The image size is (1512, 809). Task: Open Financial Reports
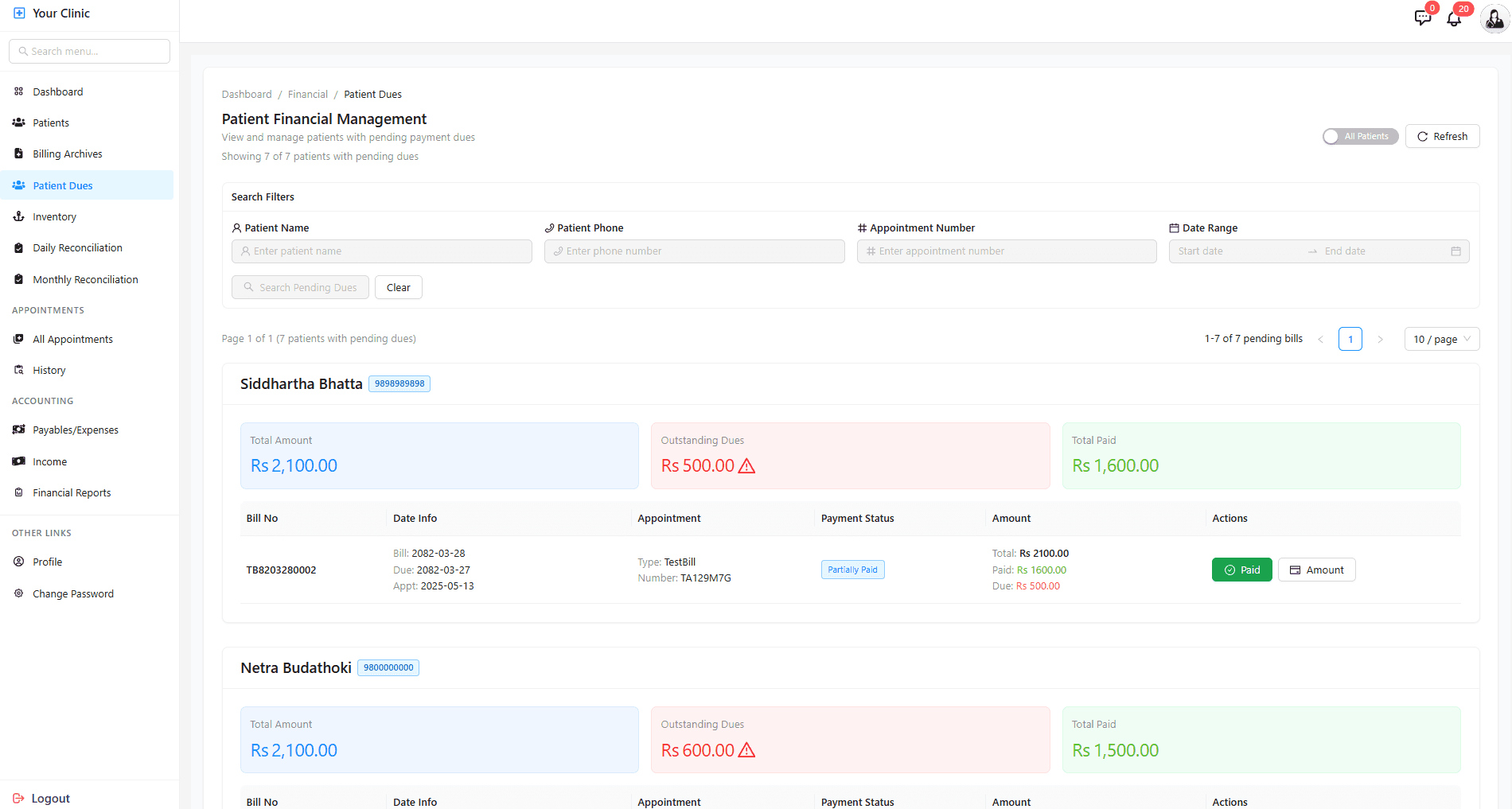(x=72, y=492)
